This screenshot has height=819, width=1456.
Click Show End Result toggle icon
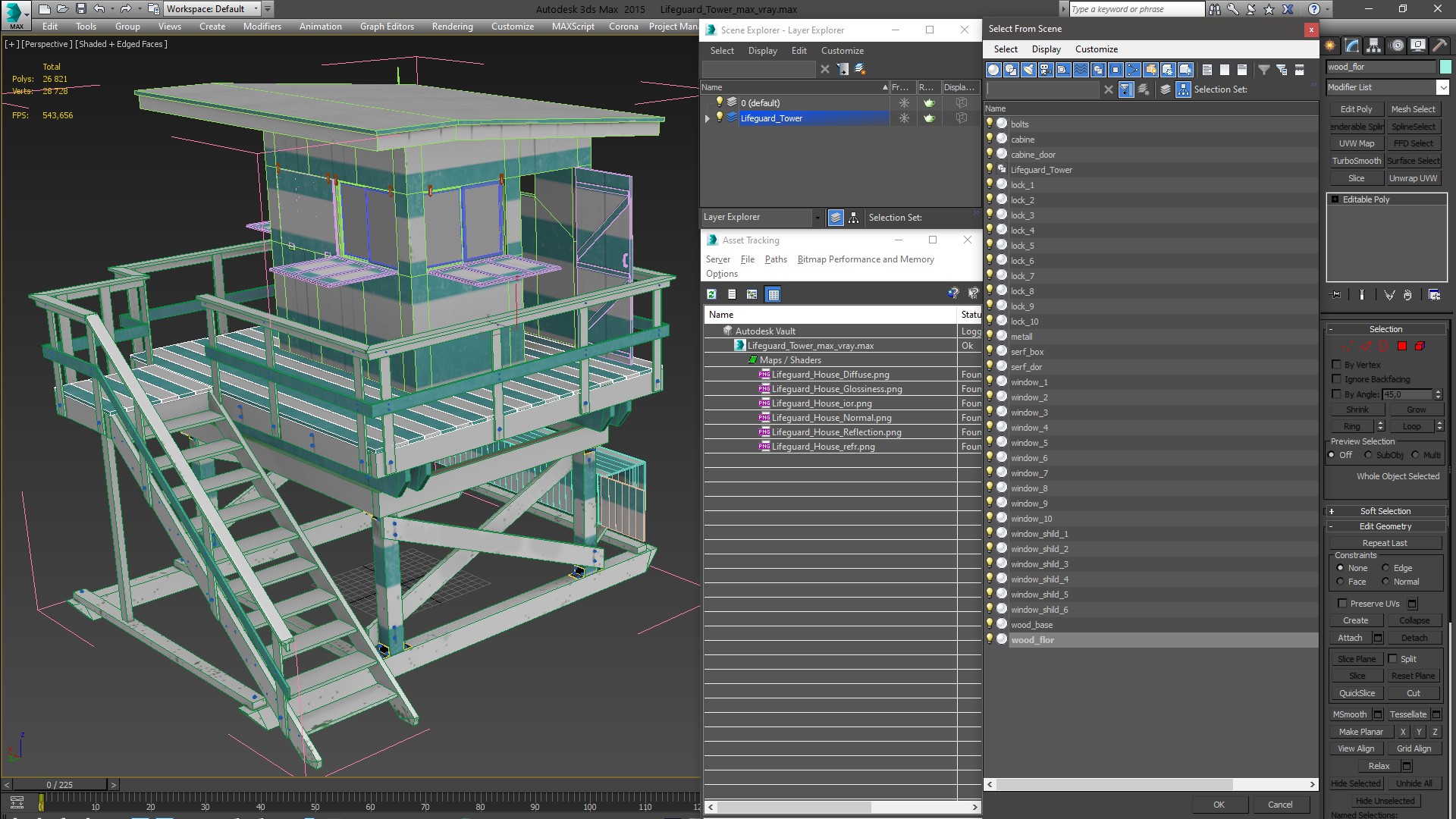(x=1362, y=294)
